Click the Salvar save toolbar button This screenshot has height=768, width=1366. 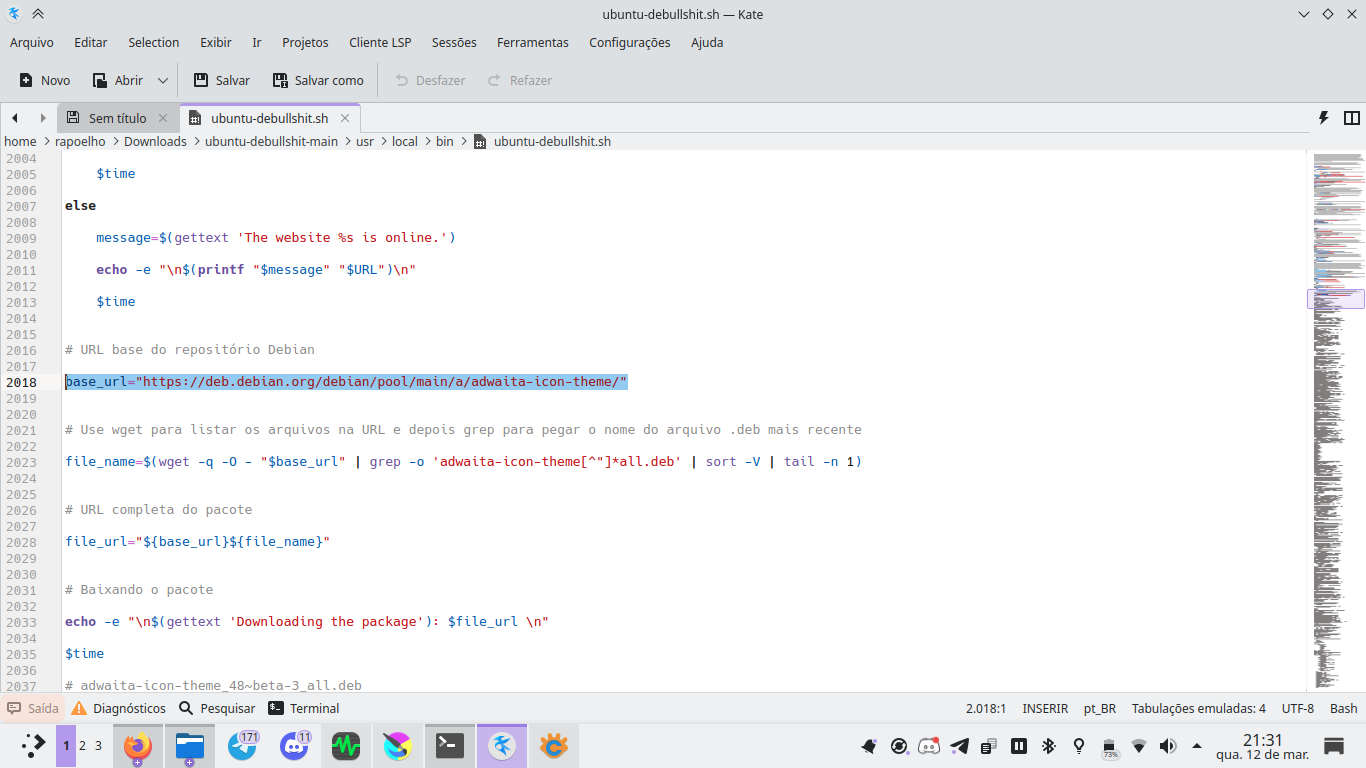221,80
